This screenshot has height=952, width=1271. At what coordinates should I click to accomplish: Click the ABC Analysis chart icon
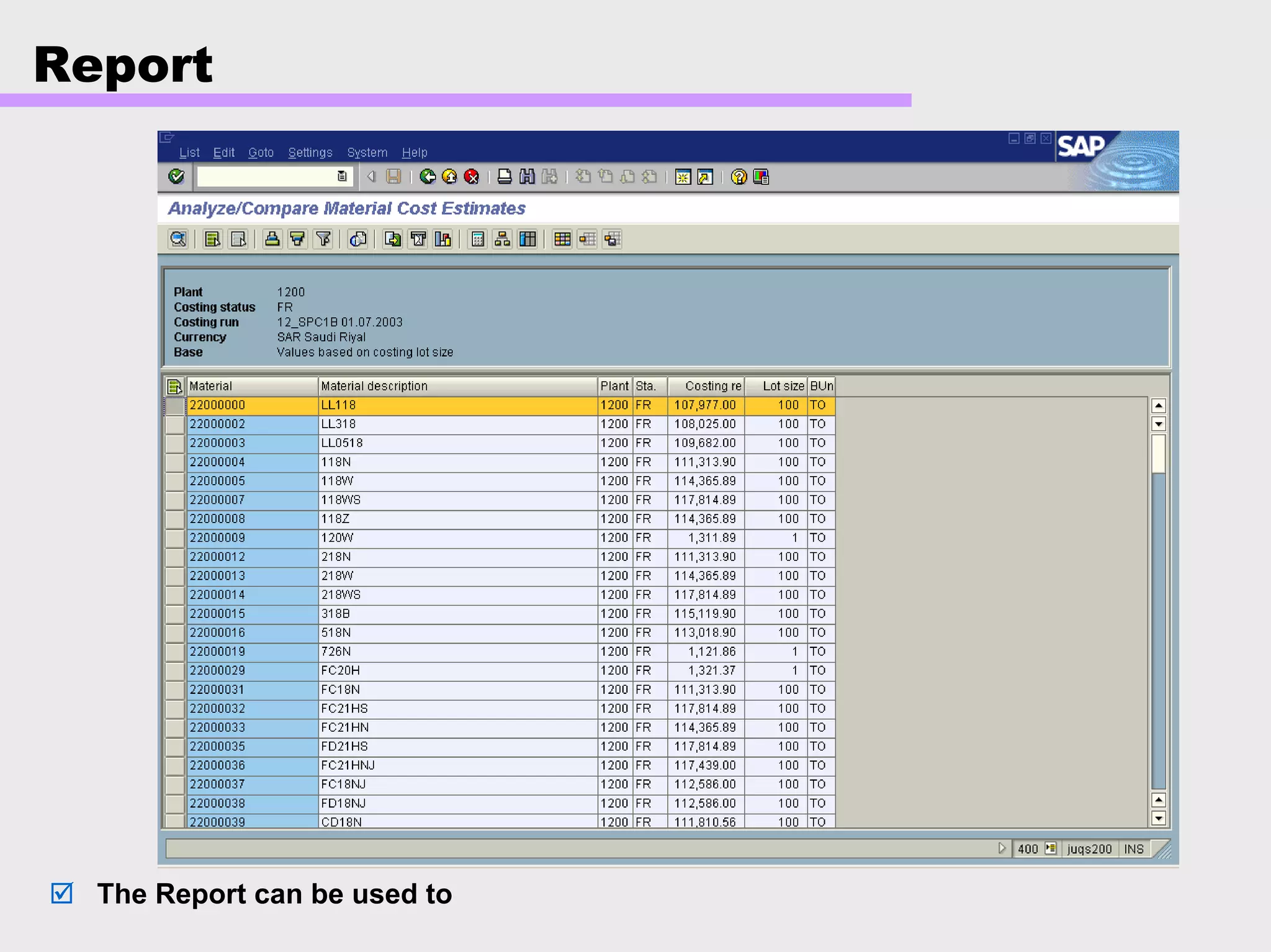coord(443,239)
